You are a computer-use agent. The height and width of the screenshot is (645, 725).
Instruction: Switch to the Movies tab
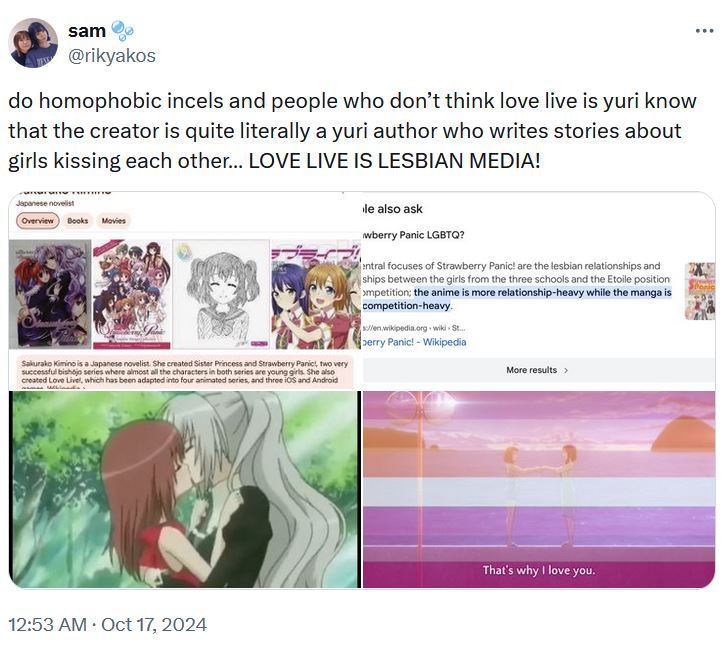114,221
